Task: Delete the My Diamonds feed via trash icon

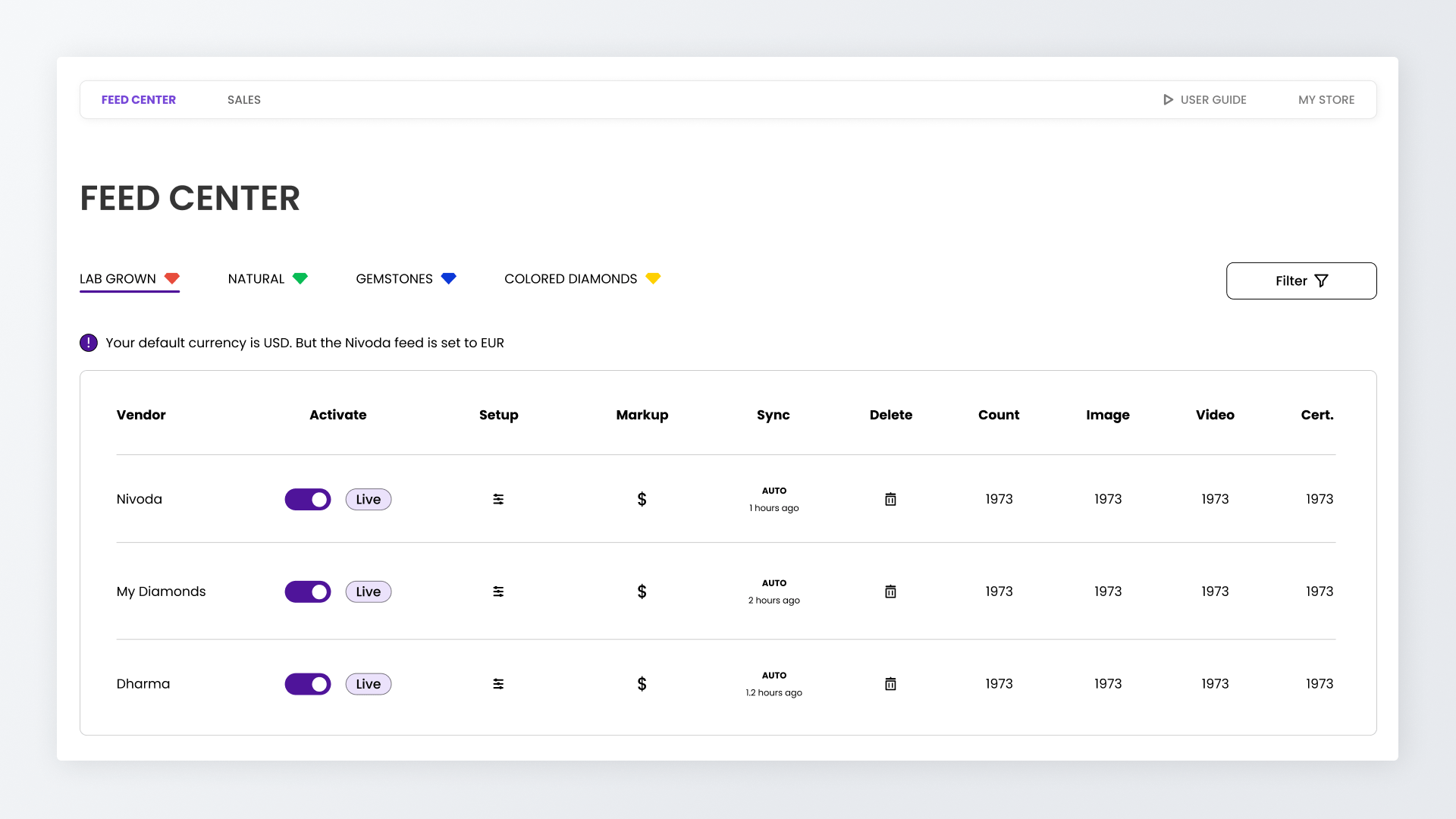Action: [890, 591]
